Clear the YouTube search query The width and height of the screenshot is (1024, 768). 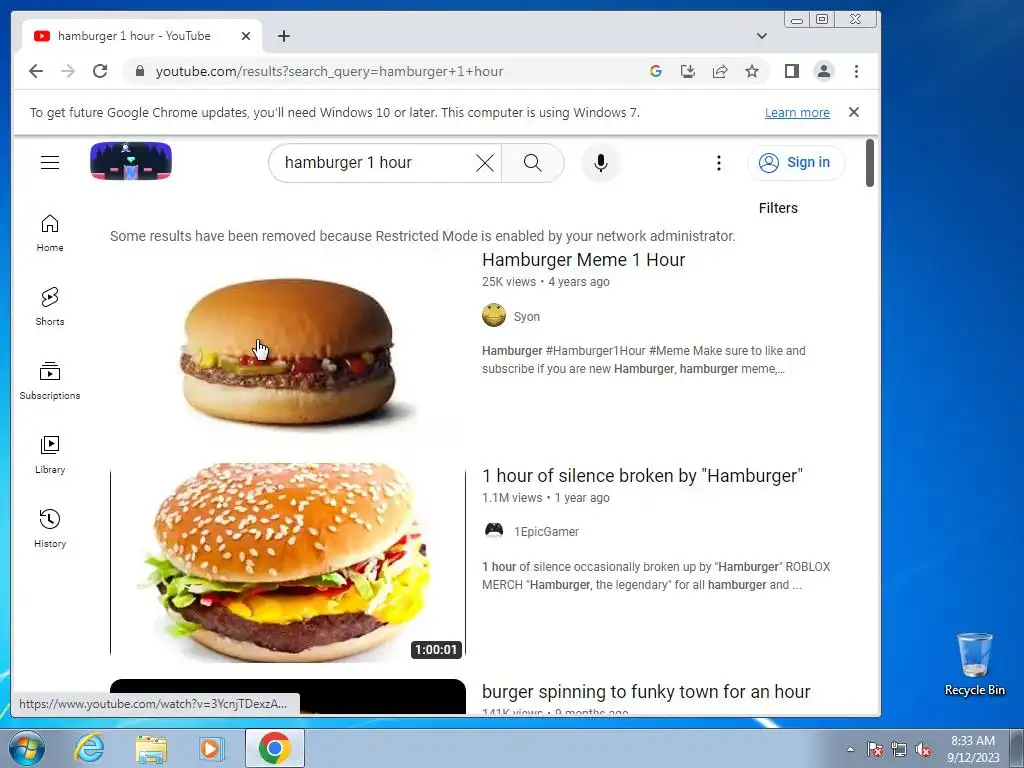tap(485, 163)
